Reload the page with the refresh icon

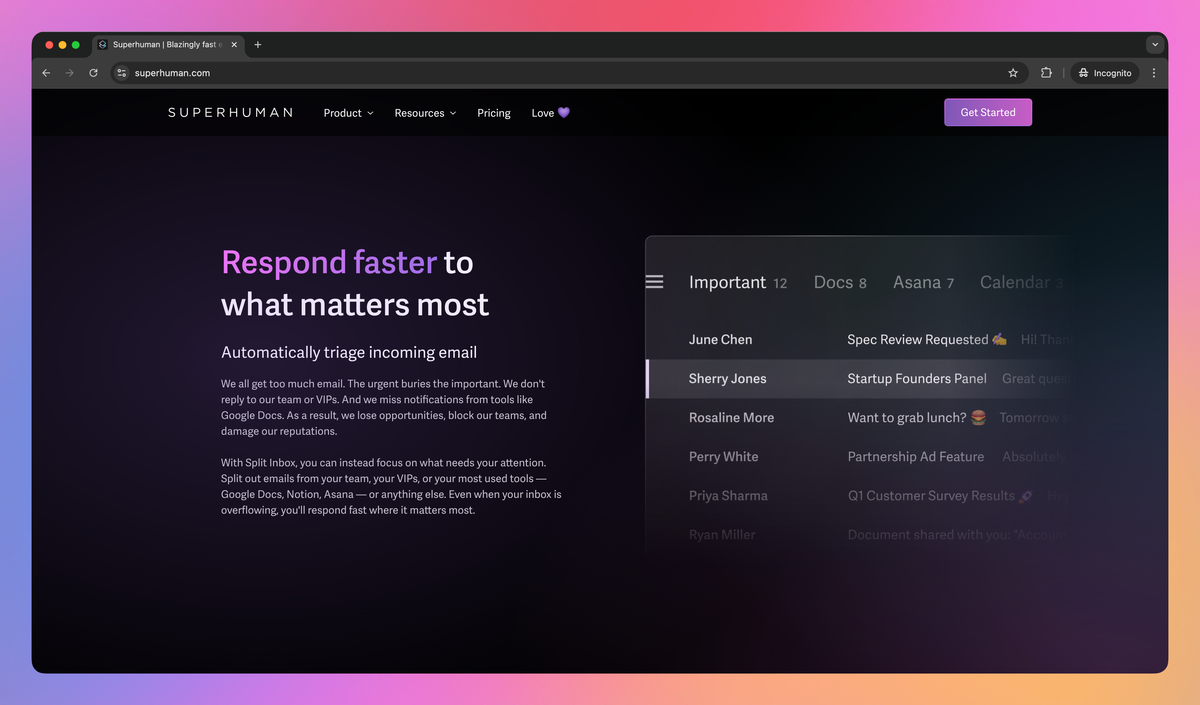tap(94, 73)
